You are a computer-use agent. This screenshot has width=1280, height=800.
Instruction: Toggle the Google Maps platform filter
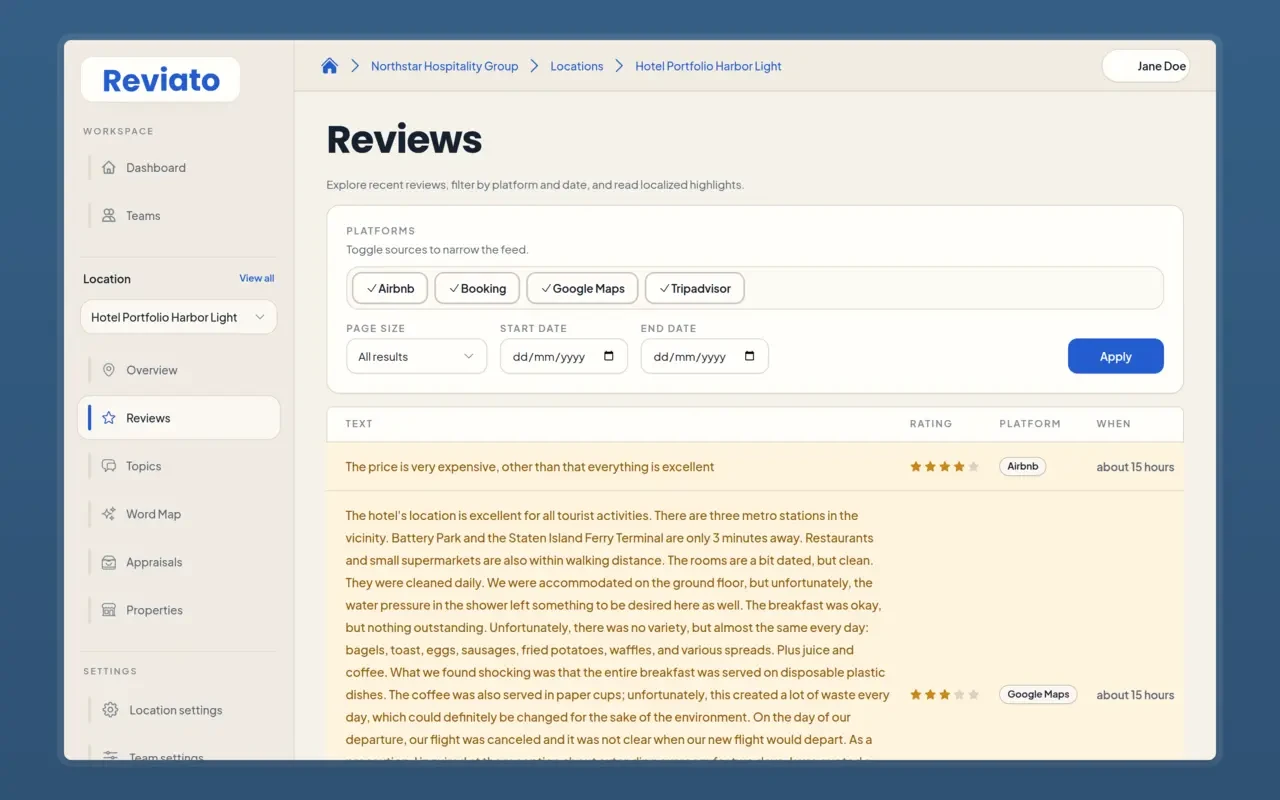coord(583,288)
